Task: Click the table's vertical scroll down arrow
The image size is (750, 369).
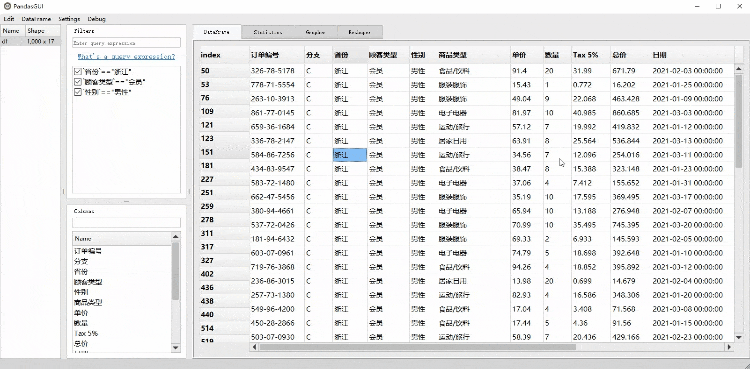Action: [x=739, y=337]
